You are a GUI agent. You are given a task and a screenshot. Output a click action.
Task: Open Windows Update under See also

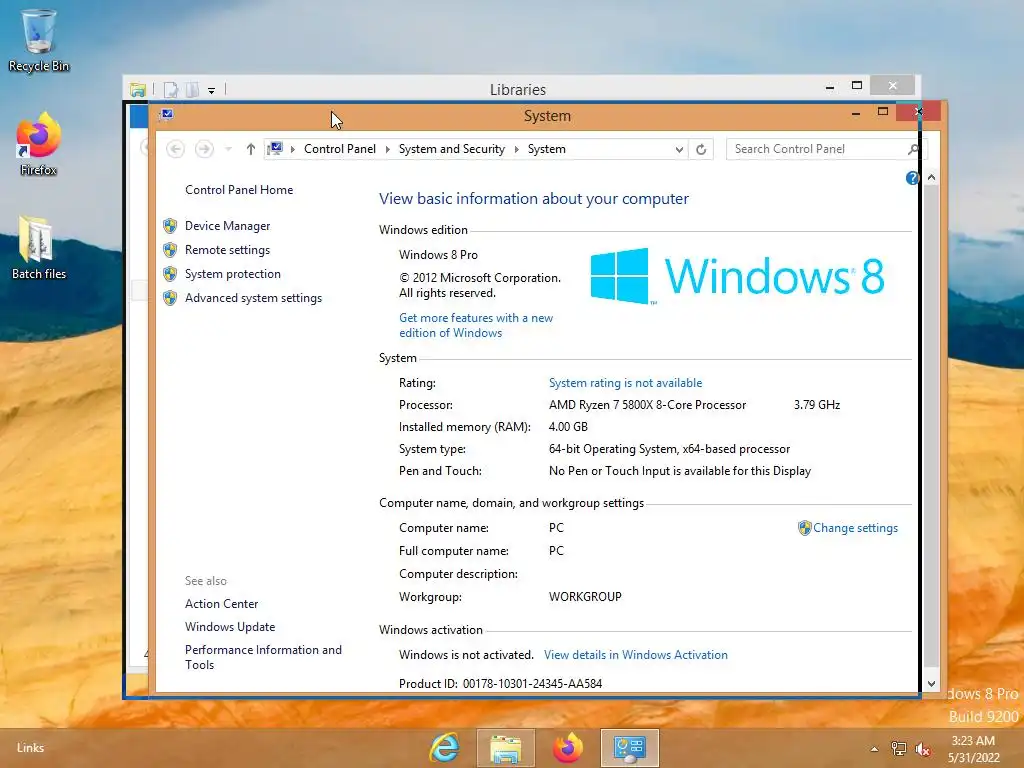[230, 627]
